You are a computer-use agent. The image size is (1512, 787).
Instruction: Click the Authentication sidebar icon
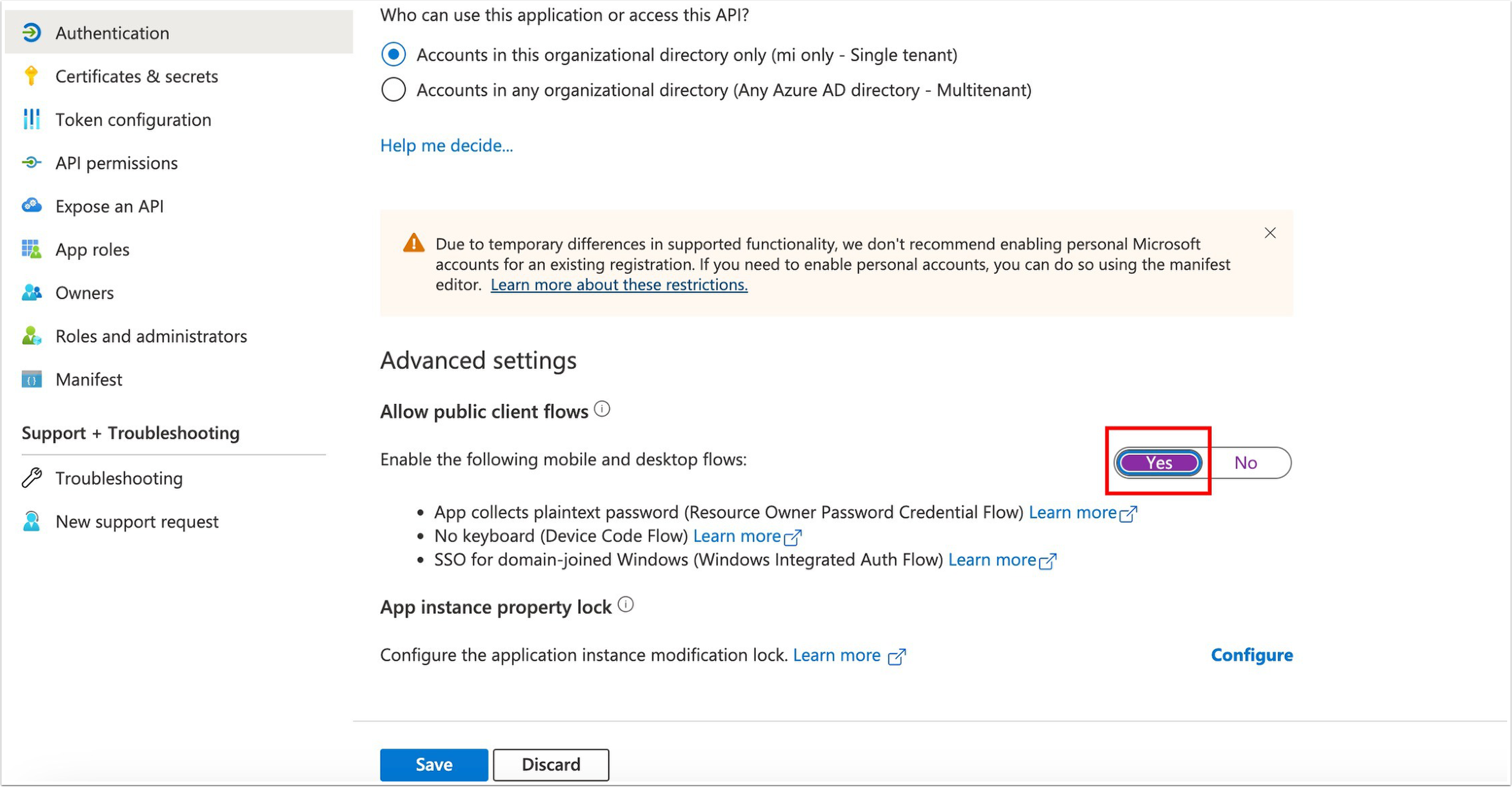click(31, 32)
